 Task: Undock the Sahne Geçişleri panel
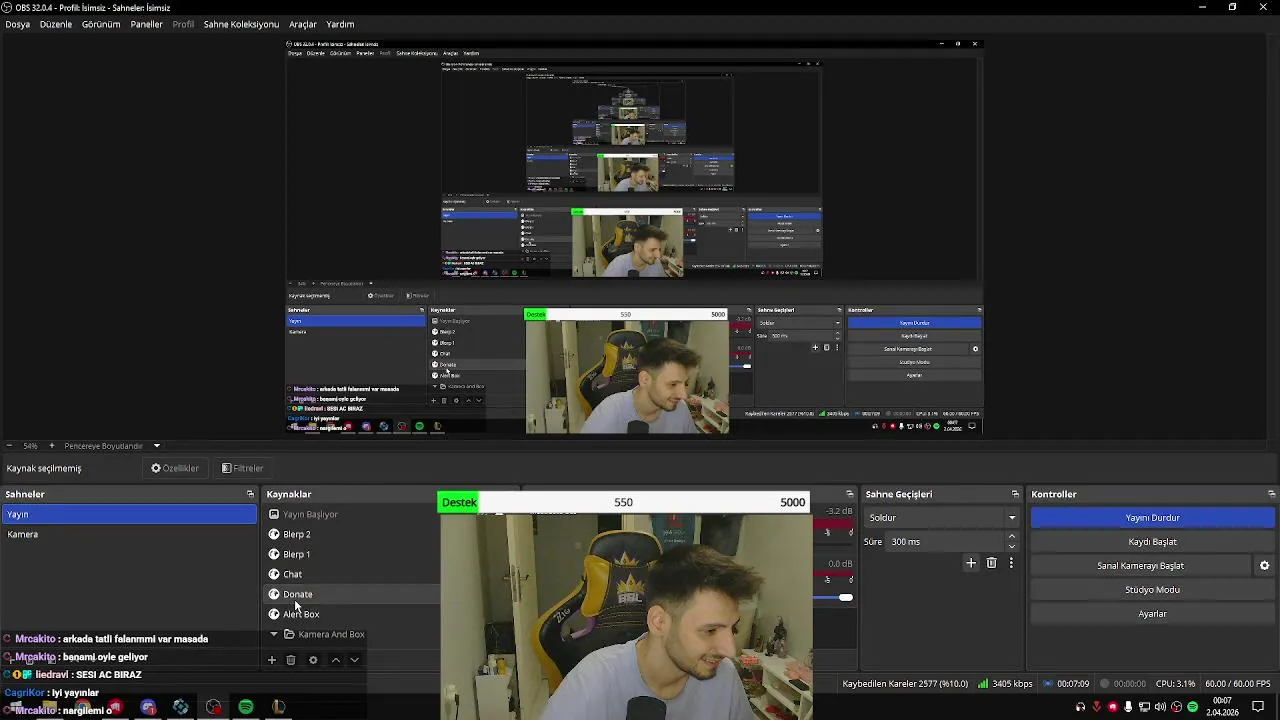coord(1015,494)
